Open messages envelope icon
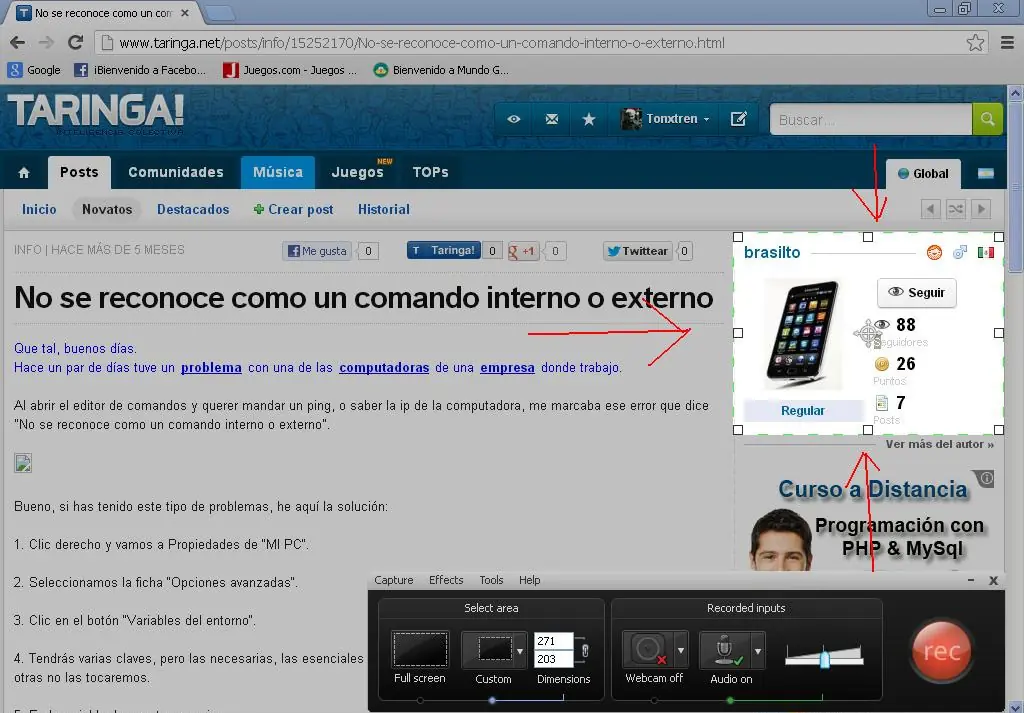Viewport: 1024px width, 713px height. click(x=552, y=119)
